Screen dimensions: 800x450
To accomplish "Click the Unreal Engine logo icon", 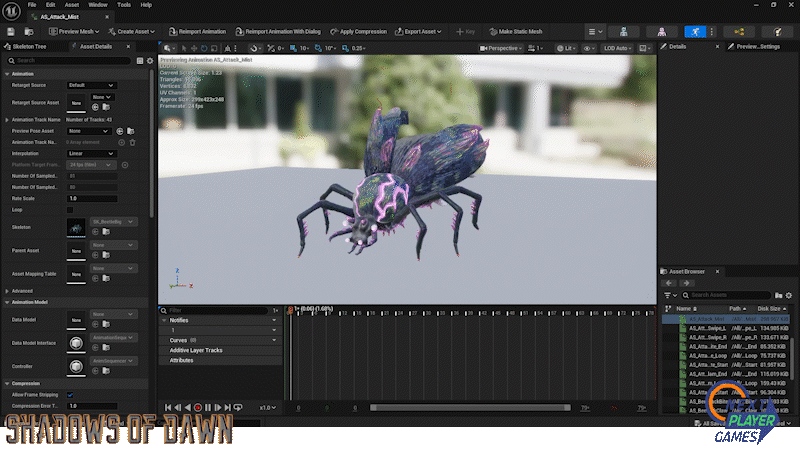I will (11, 9).
